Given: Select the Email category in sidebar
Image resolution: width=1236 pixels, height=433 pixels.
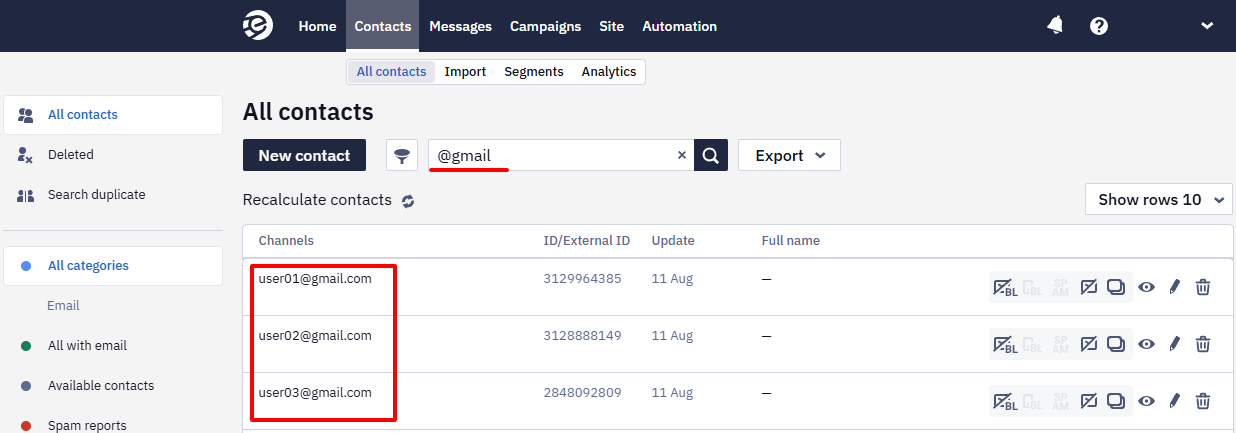Looking at the screenshot, I should pyautogui.click(x=63, y=306).
